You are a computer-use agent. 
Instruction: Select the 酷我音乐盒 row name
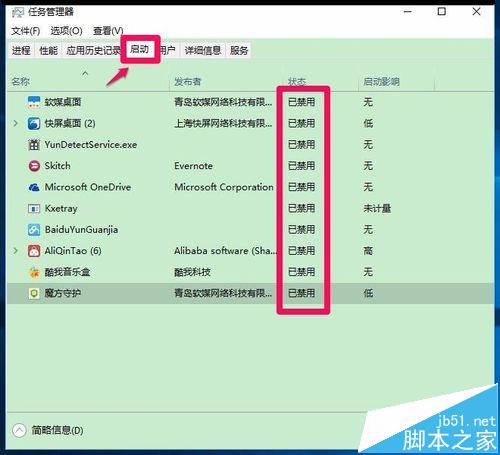[67, 272]
